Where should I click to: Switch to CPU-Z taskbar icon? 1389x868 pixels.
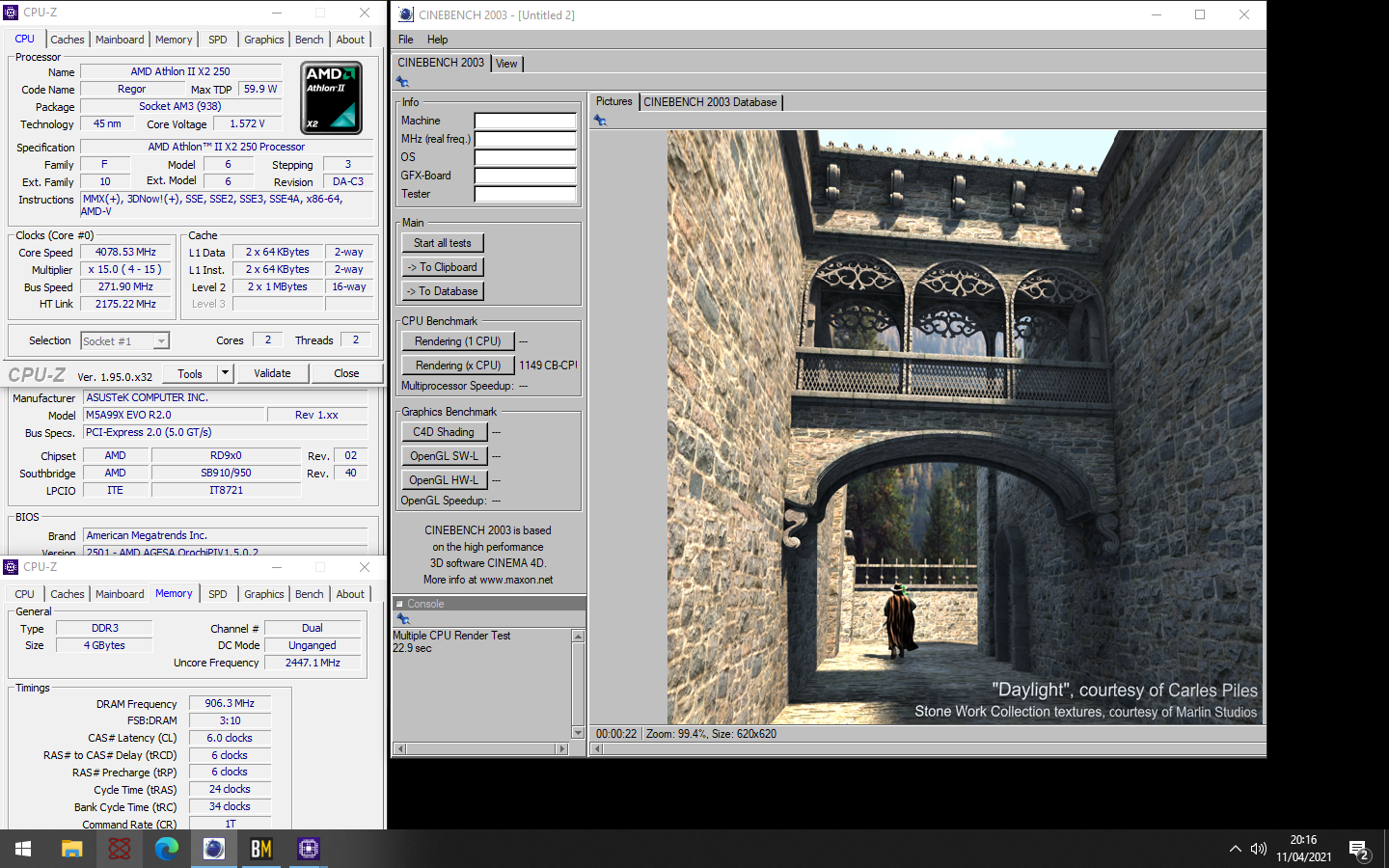pos(308,849)
